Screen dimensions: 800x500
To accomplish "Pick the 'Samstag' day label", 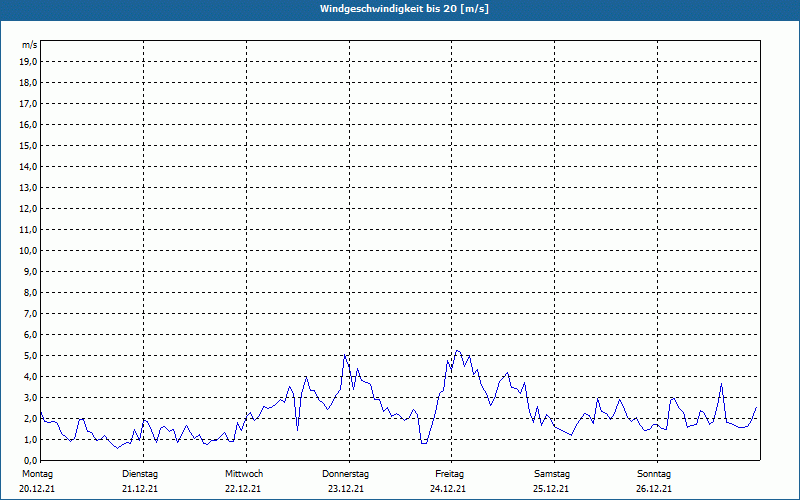I will [x=552, y=474].
